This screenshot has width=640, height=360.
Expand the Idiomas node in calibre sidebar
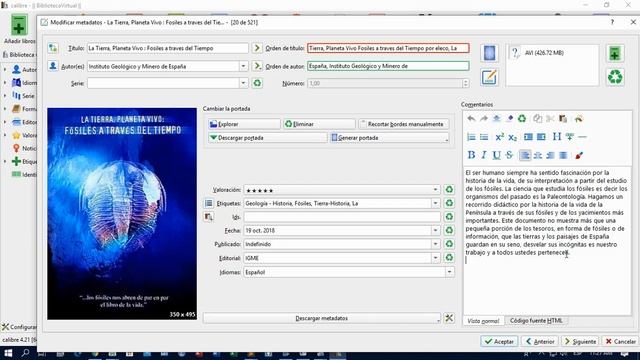(x=5, y=83)
